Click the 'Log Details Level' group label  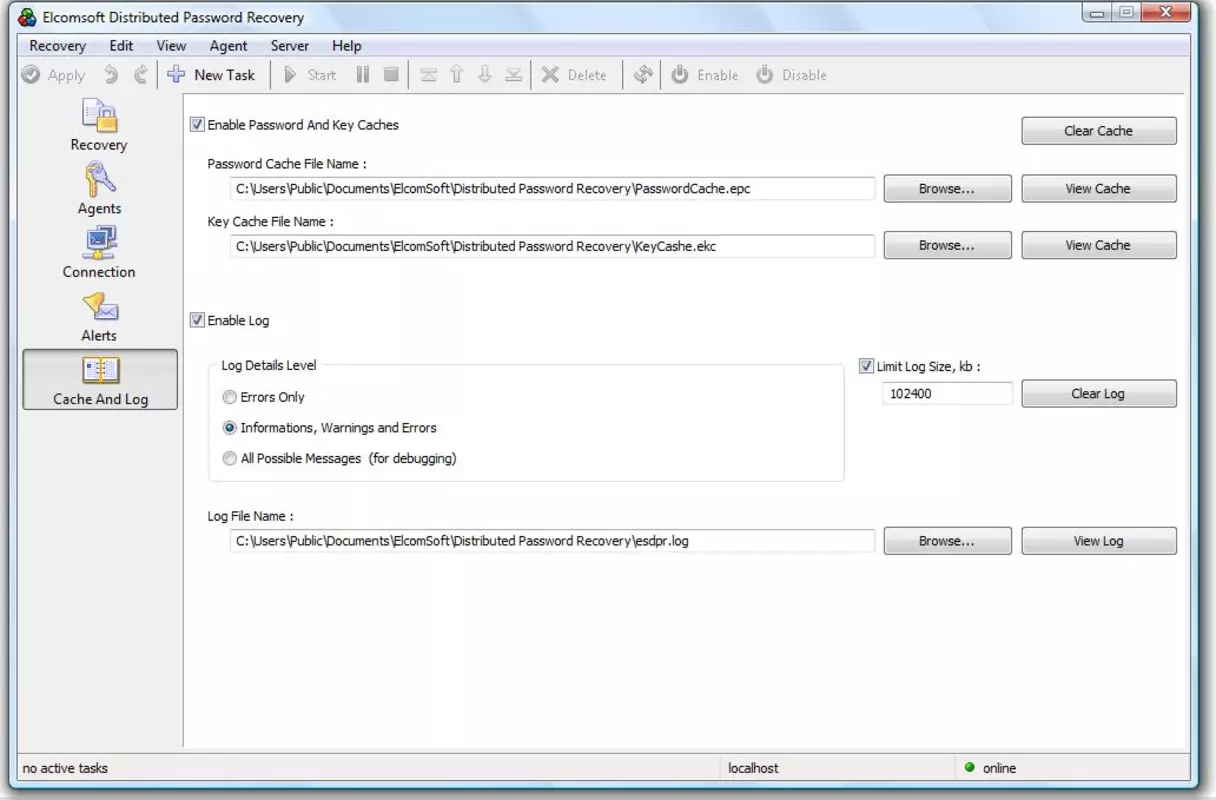tap(269, 366)
